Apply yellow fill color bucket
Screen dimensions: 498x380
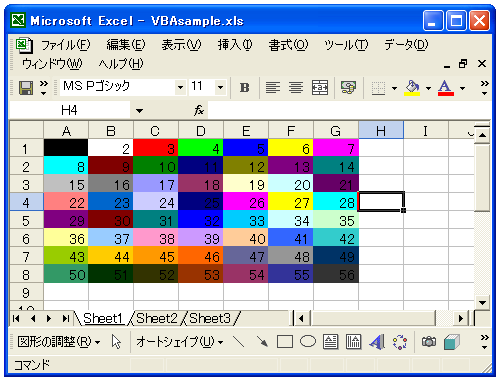point(412,88)
